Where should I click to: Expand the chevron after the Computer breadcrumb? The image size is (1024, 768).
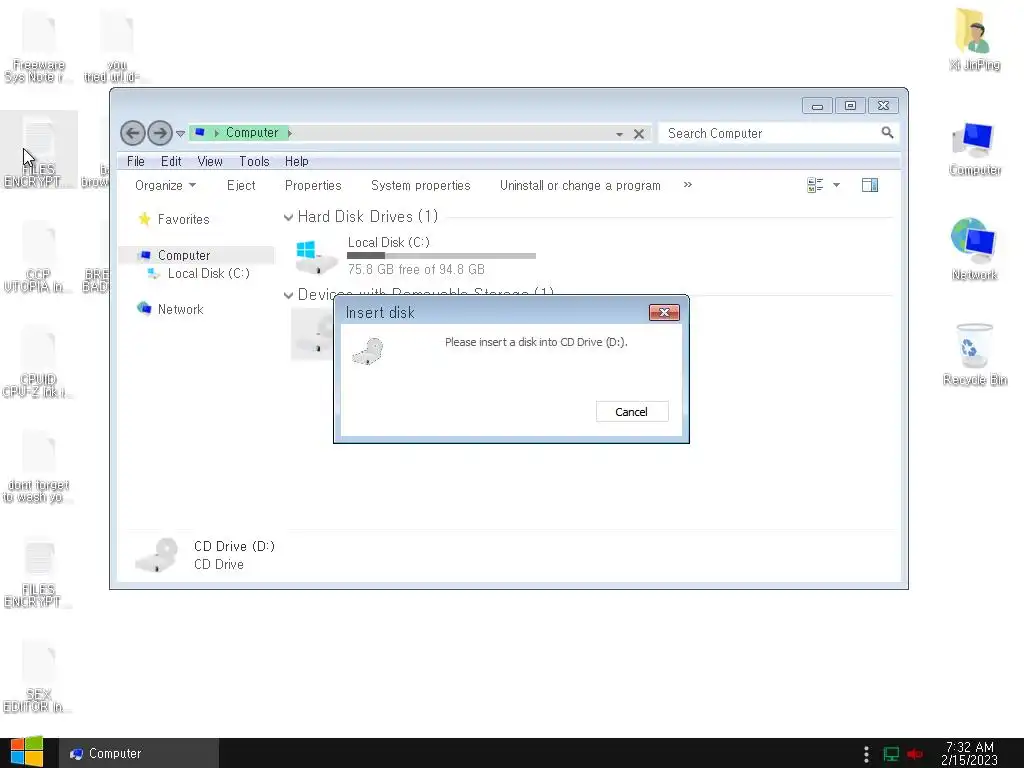click(290, 133)
